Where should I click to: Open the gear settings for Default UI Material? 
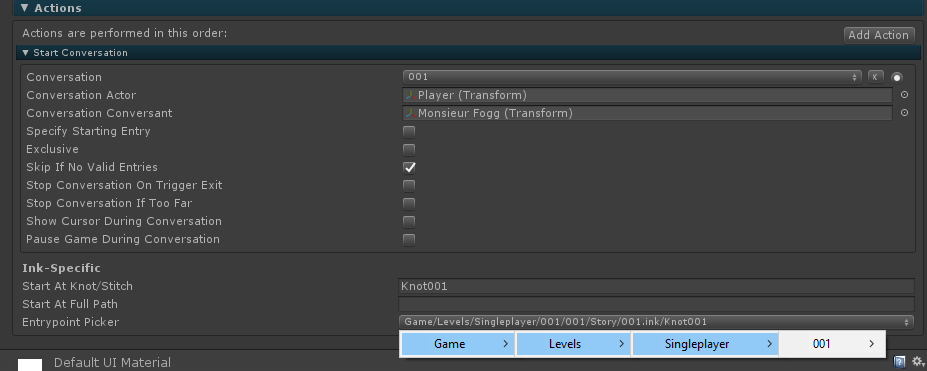918,361
